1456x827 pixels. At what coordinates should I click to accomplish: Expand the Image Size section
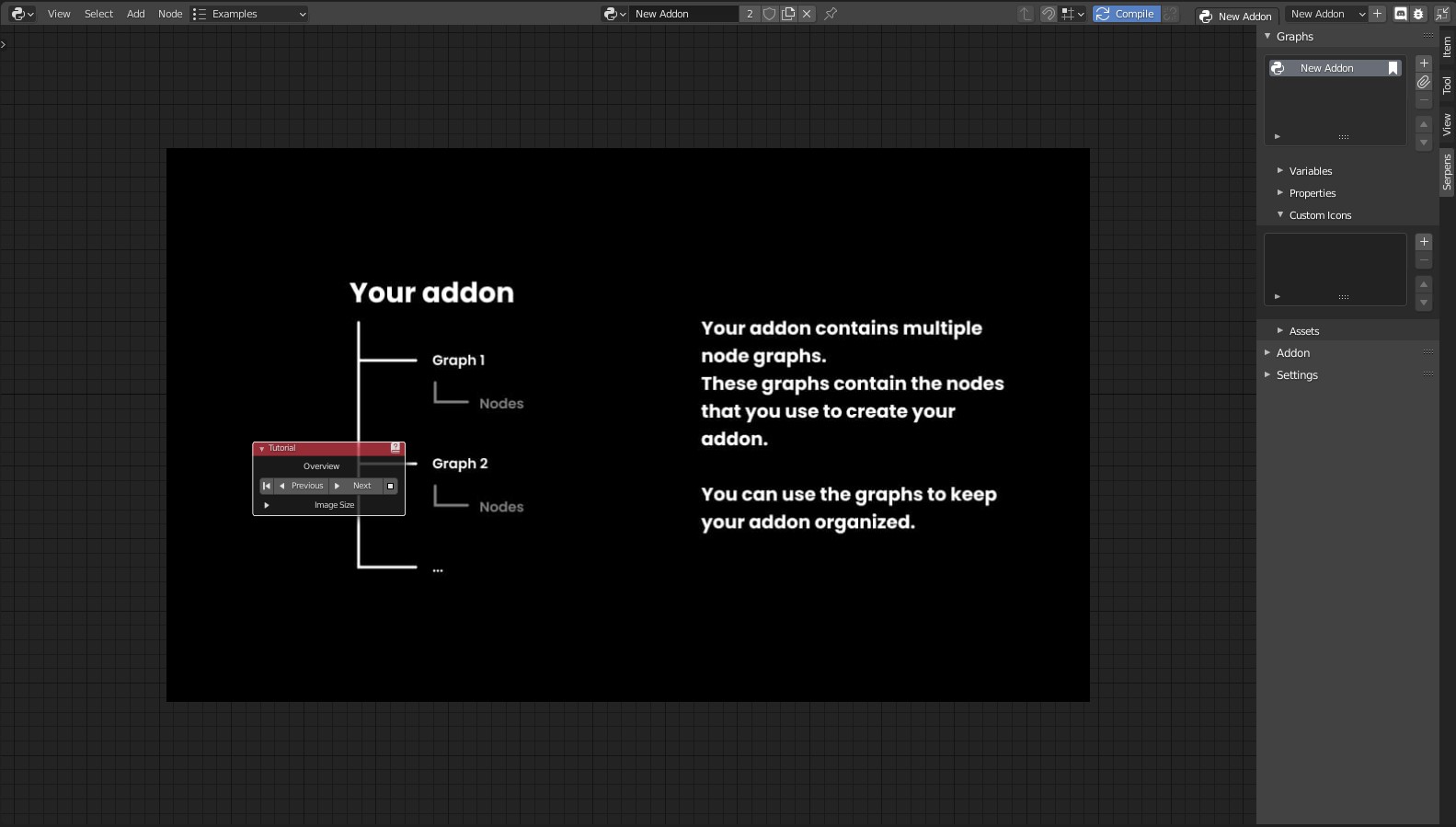click(x=267, y=505)
